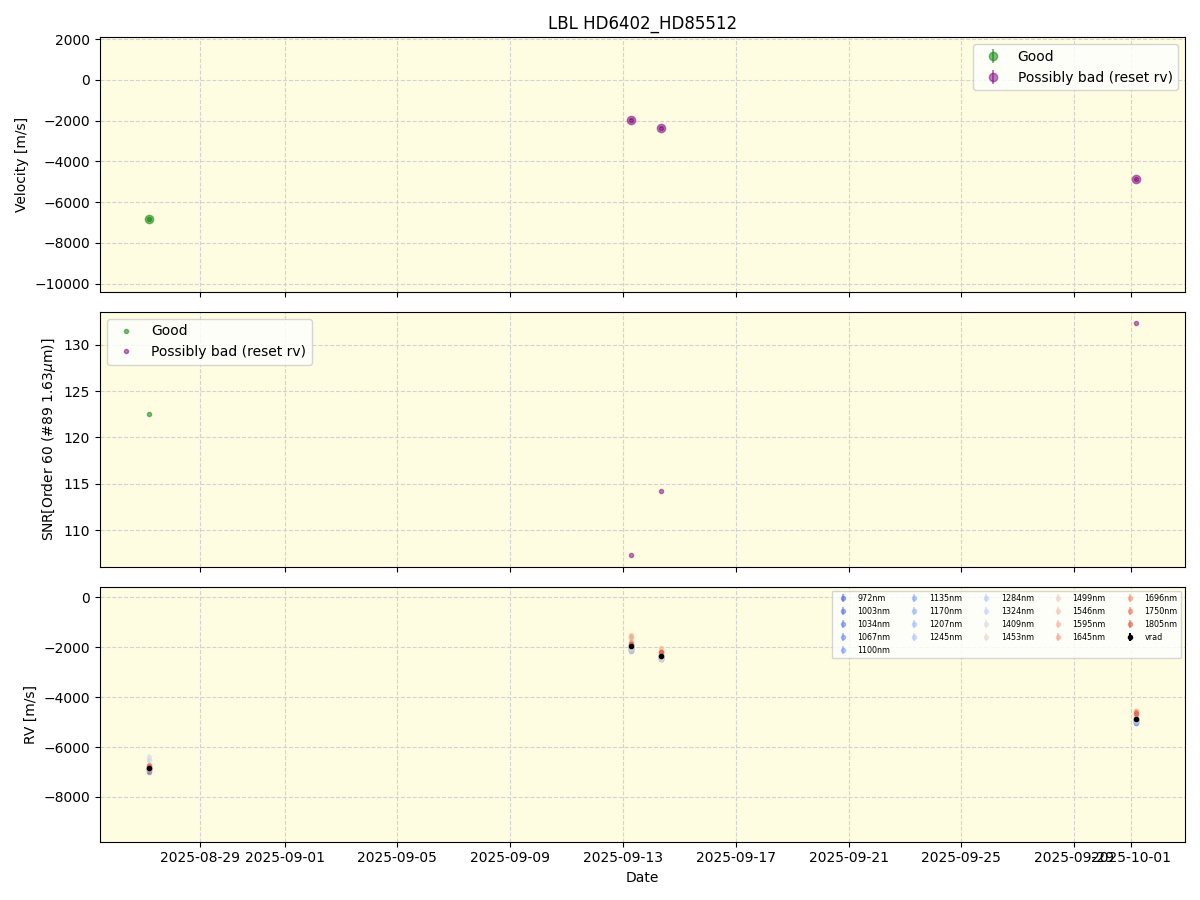The height and width of the screenshot is (900, 1200).
Task: Click the 'Velocity [m/s]' y-axis label
Action: coord(21,165)
